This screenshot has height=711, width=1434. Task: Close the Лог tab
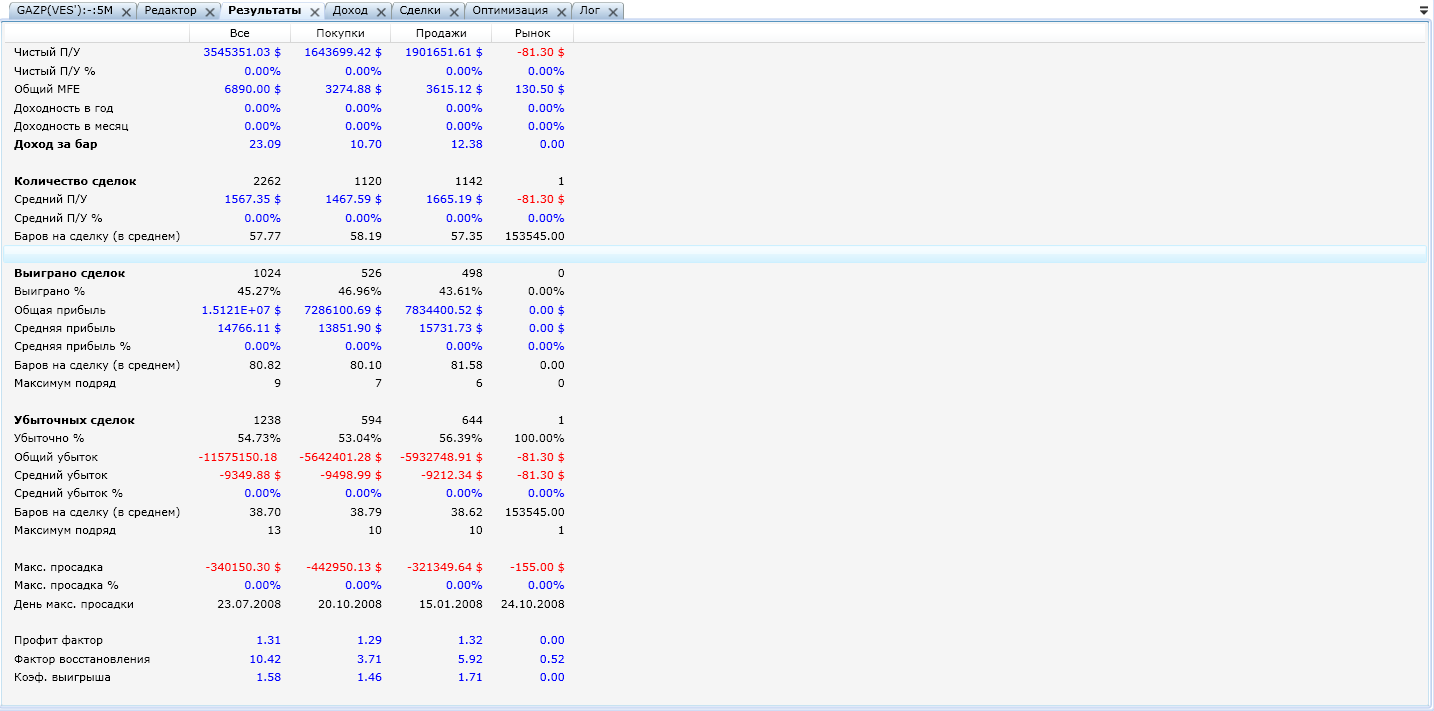click(613, 12)
